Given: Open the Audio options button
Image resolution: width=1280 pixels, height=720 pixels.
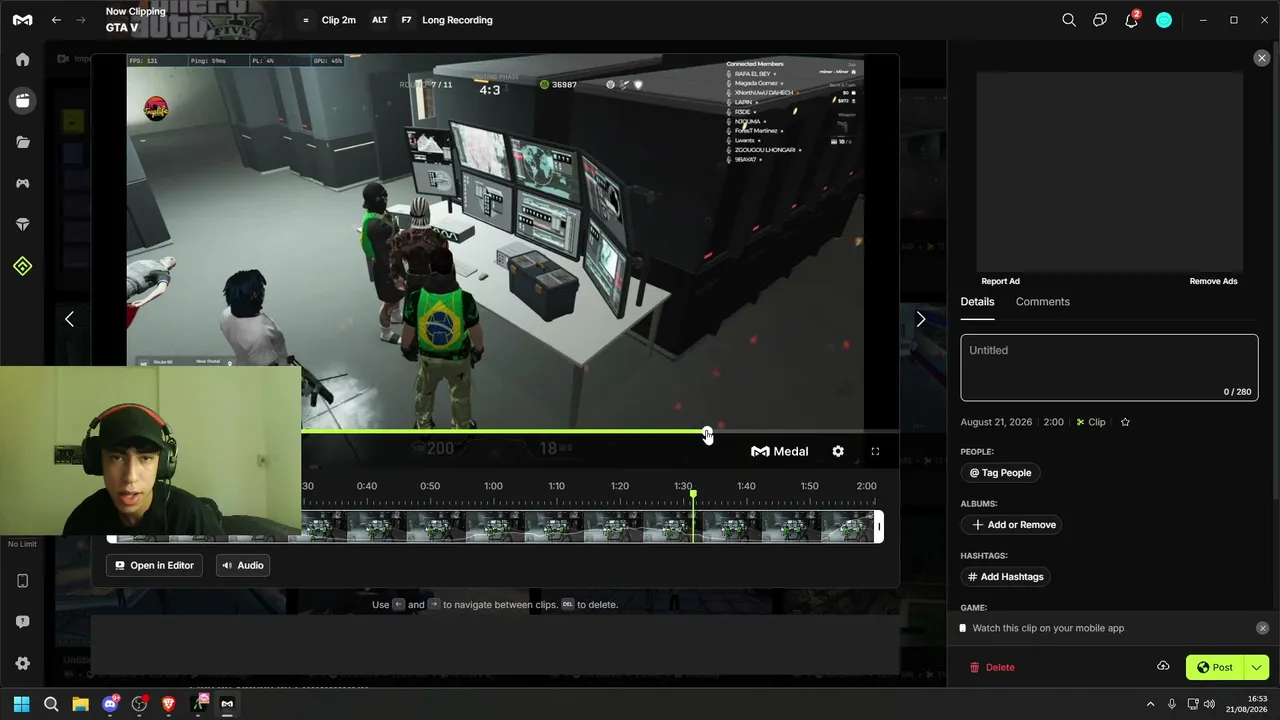Looking at the screenshot, I should pyautogui.click(x=243, y=566).
